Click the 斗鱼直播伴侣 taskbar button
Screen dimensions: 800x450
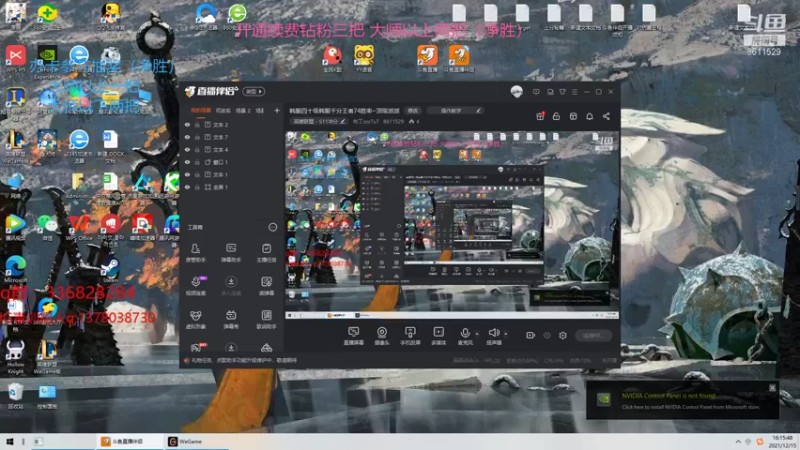(128, 441)
